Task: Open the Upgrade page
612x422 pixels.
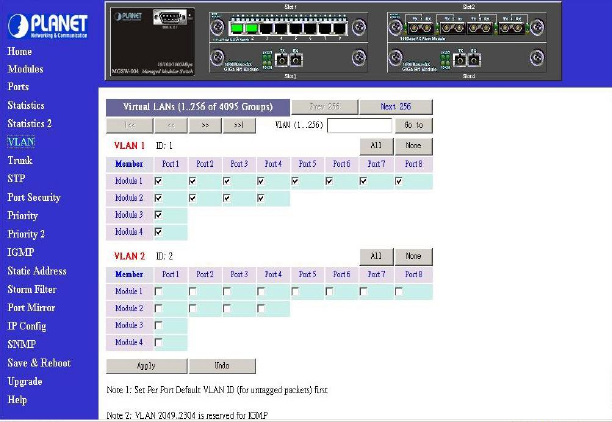Action: pyautogui.click(x=25, y=381)
